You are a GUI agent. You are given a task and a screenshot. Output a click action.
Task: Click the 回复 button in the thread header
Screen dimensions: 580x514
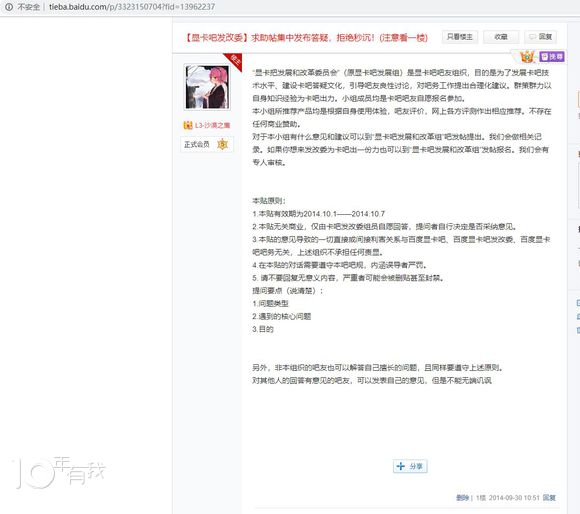(540, 37)
